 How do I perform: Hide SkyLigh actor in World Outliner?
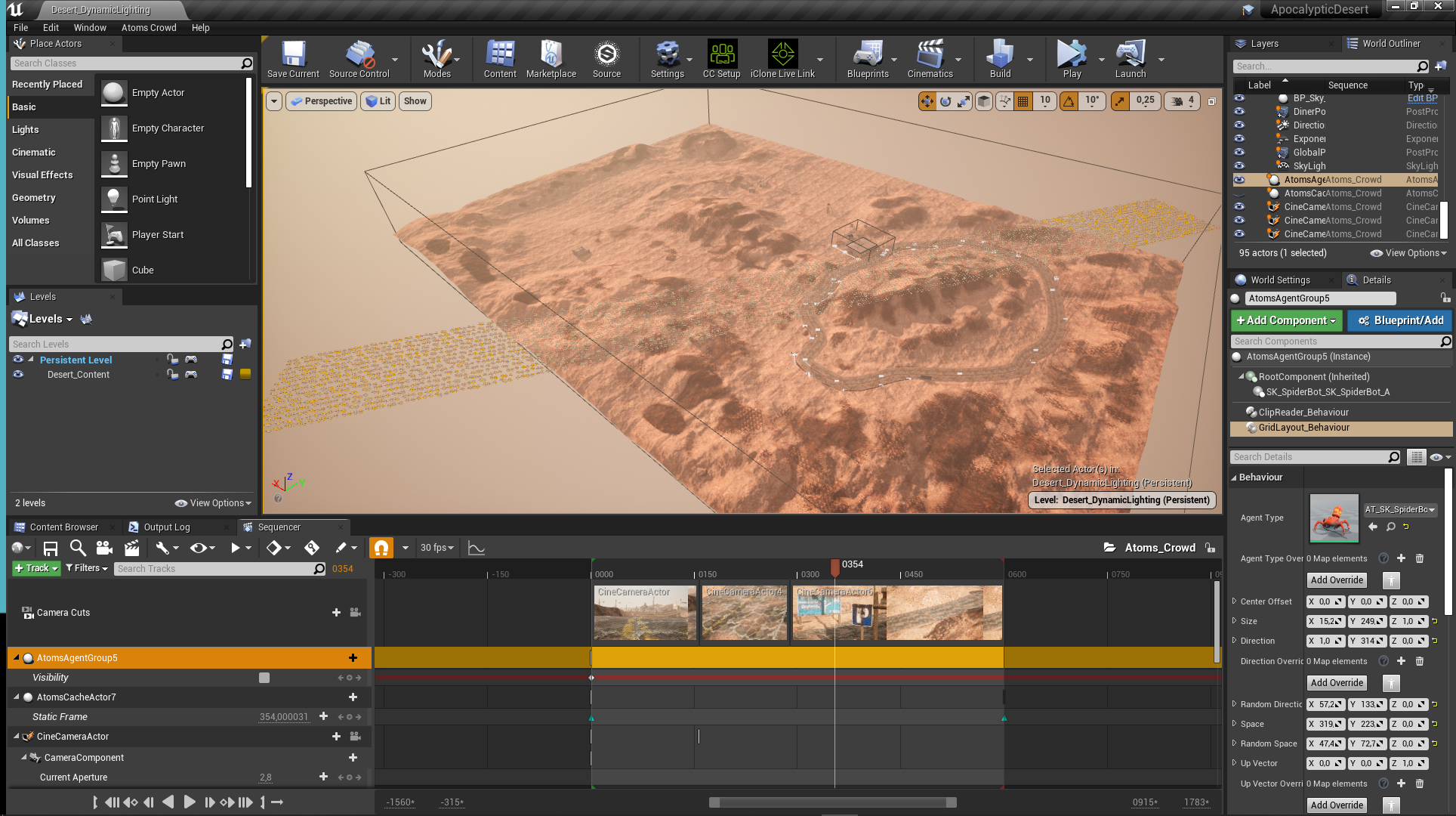tap(1239, 165)
